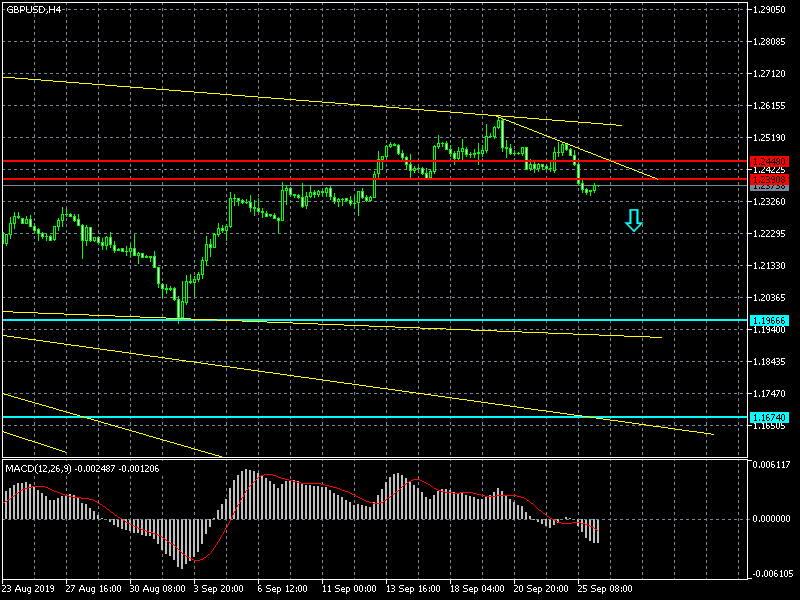The height and width of the screenshot is (600, 800).
Task: Click the GBPUSD,H4 chart title
Action: [33, 9]
